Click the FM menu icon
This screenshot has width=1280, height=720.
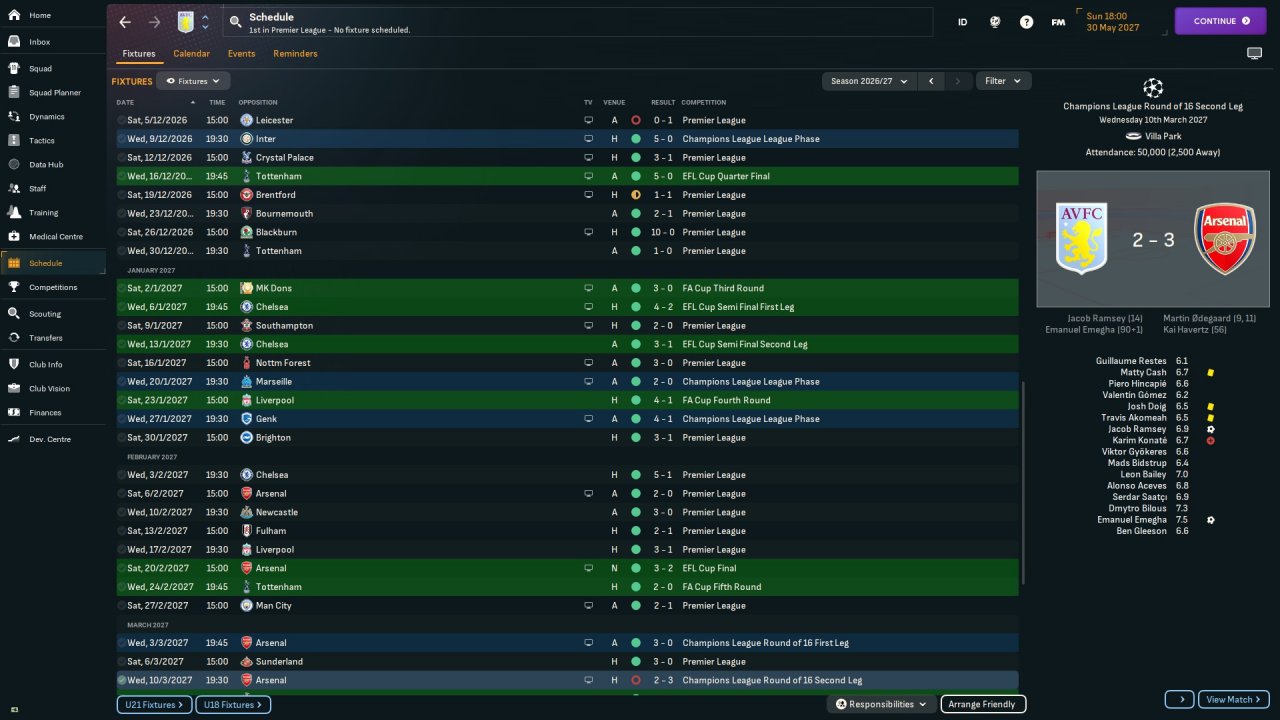click(x=1058, y=22)
